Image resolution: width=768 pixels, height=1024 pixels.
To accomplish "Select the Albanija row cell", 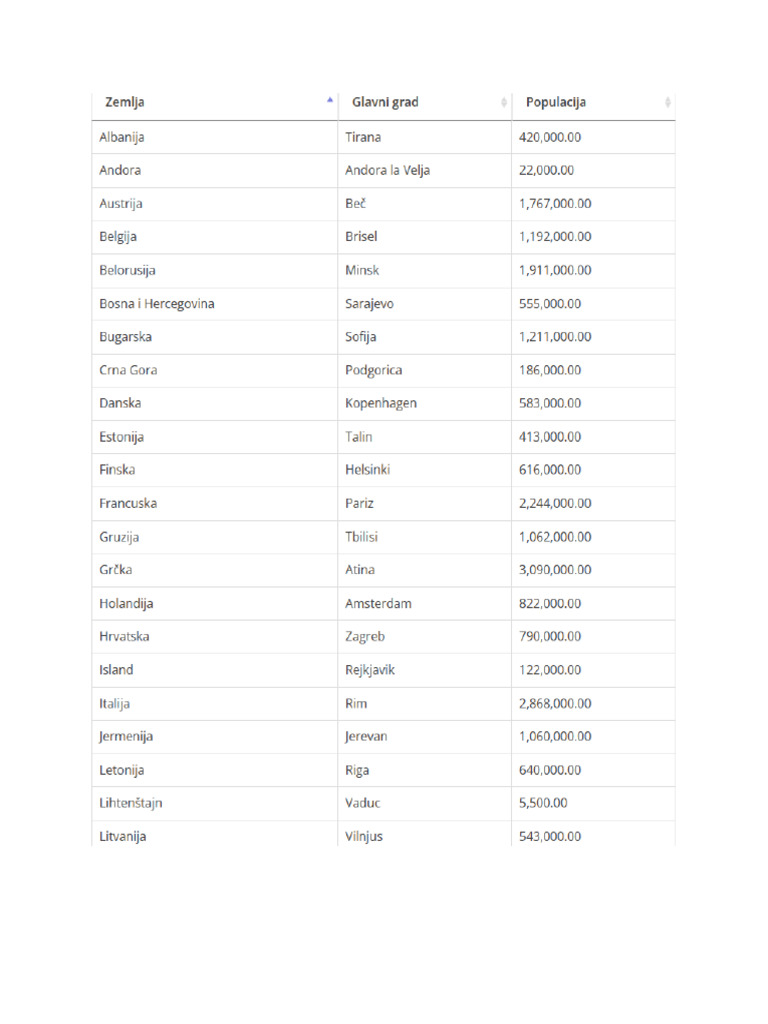I will 122,137.
